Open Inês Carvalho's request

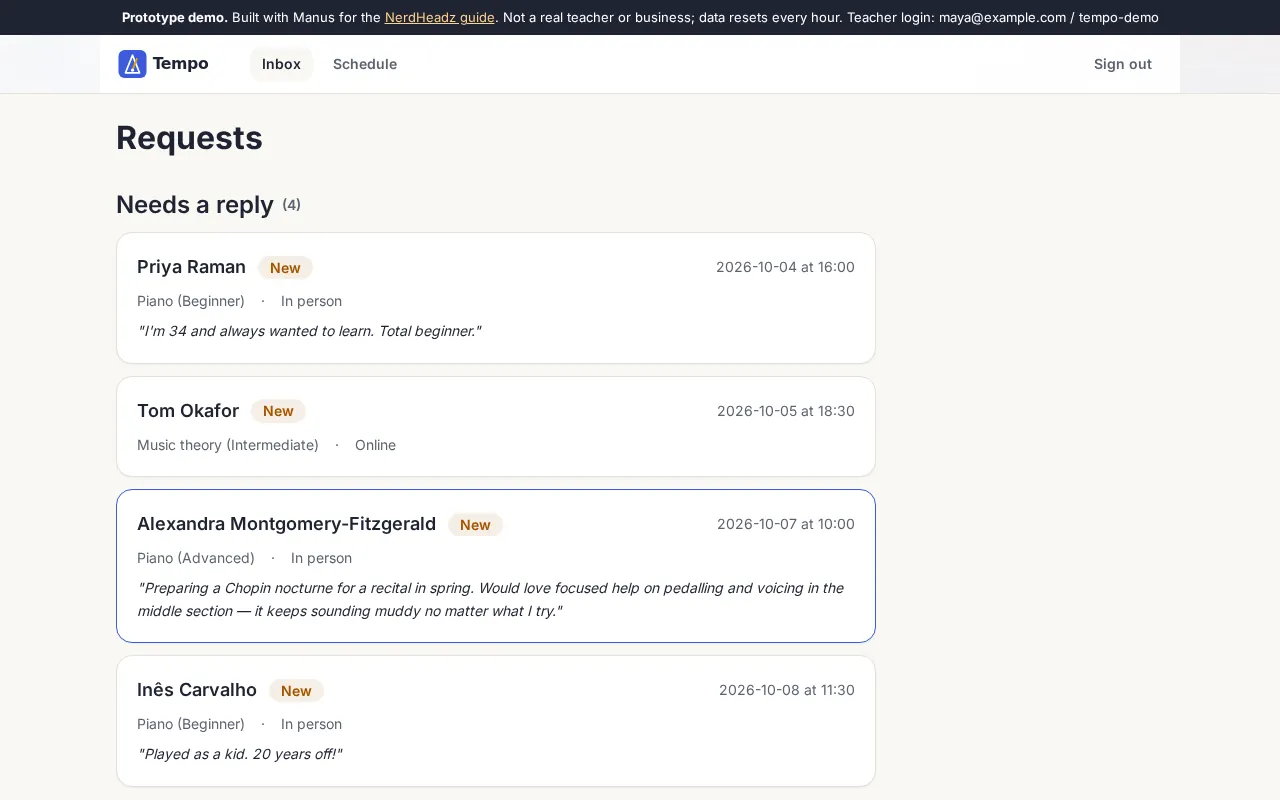pyautogui.click(x=496, y=721)
